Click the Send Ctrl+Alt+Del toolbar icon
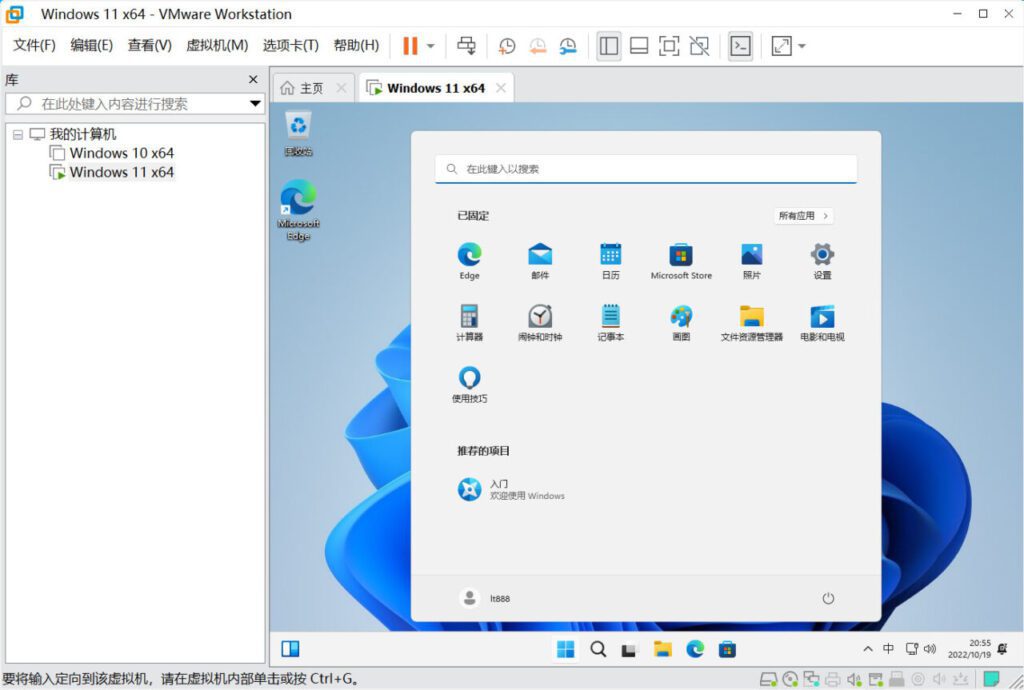The width and height of the screenshot is (1024, 690). [x=466, y=46]
